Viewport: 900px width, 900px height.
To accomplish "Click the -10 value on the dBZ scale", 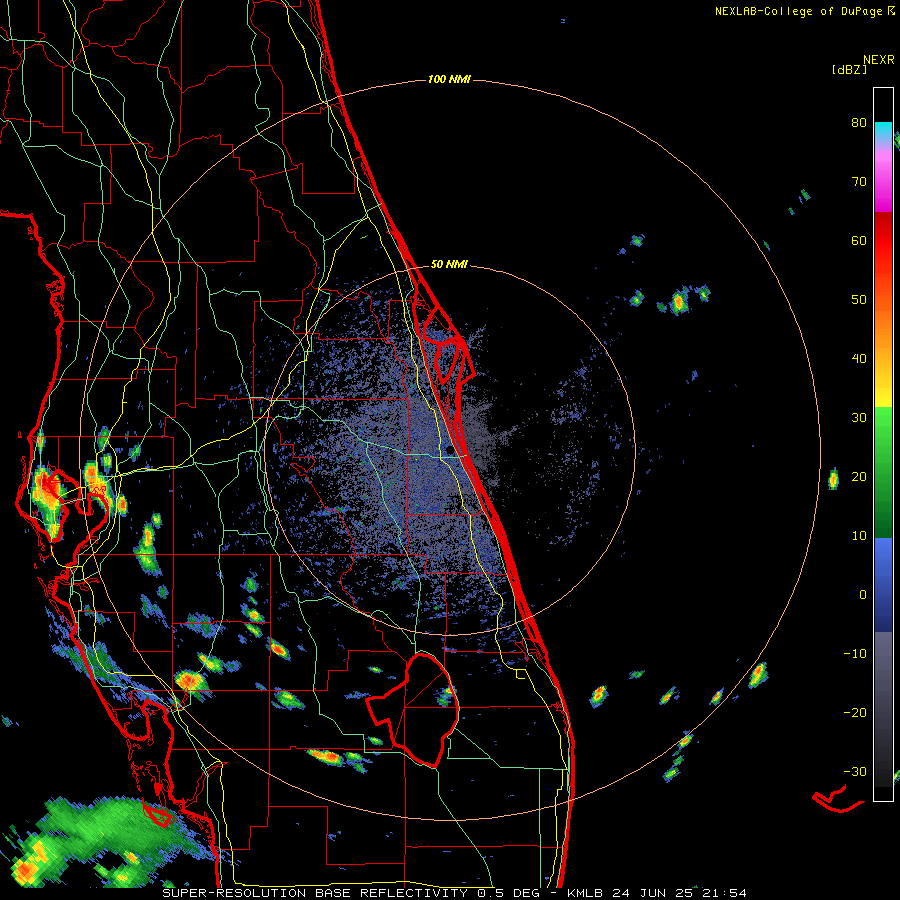I will (x=855, y=654).
